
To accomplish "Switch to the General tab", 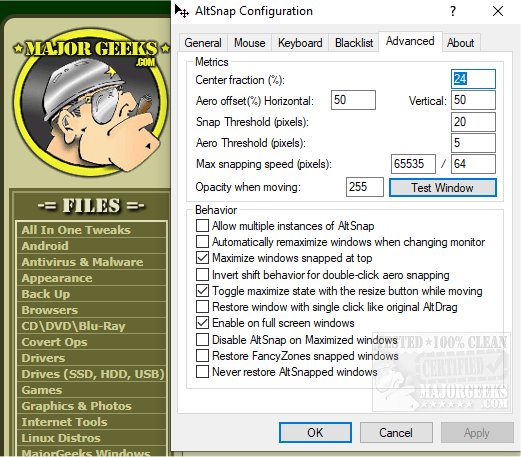I will pos(203,43).
